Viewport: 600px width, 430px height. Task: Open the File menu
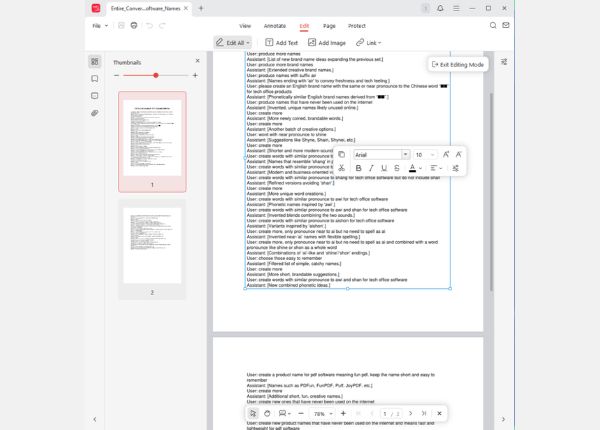coord(100,26)
